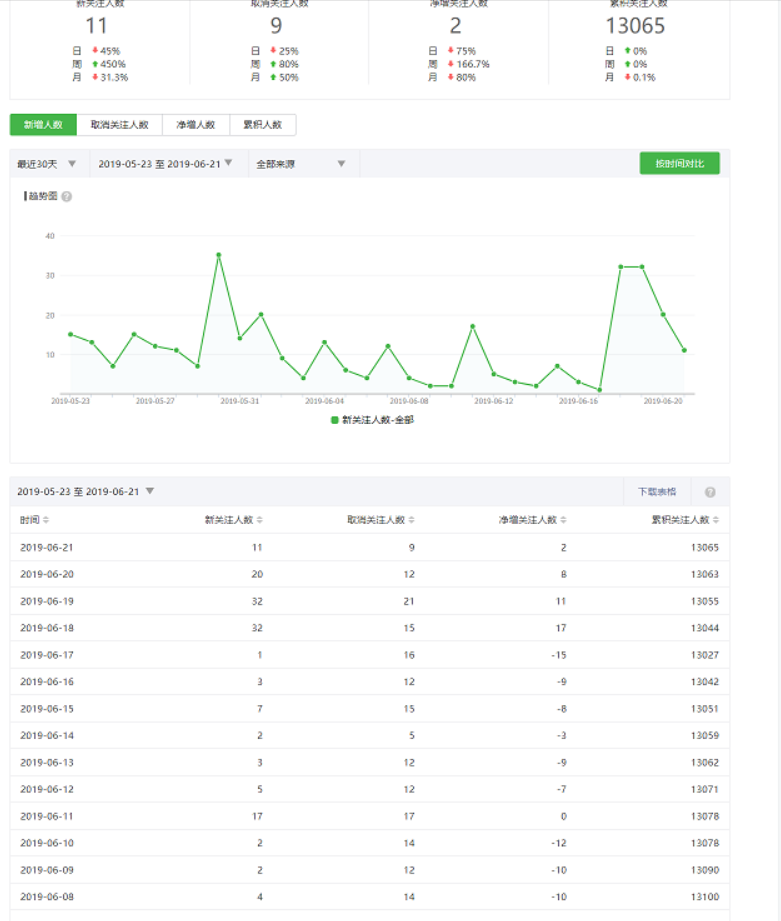Open the table help question icon

coord(710,492)
